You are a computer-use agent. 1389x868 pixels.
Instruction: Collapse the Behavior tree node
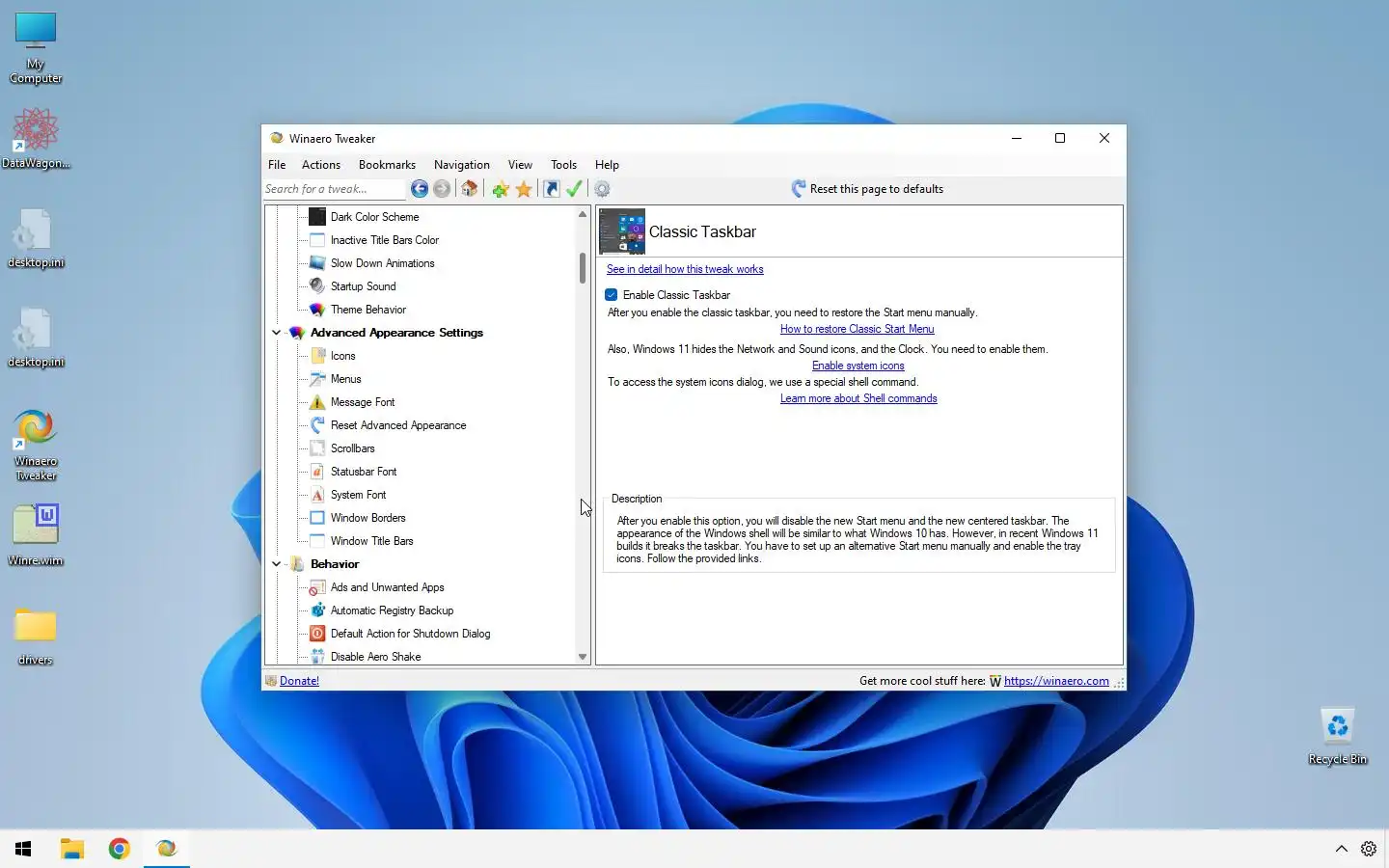pyautogui.click(x=277, y=564)
